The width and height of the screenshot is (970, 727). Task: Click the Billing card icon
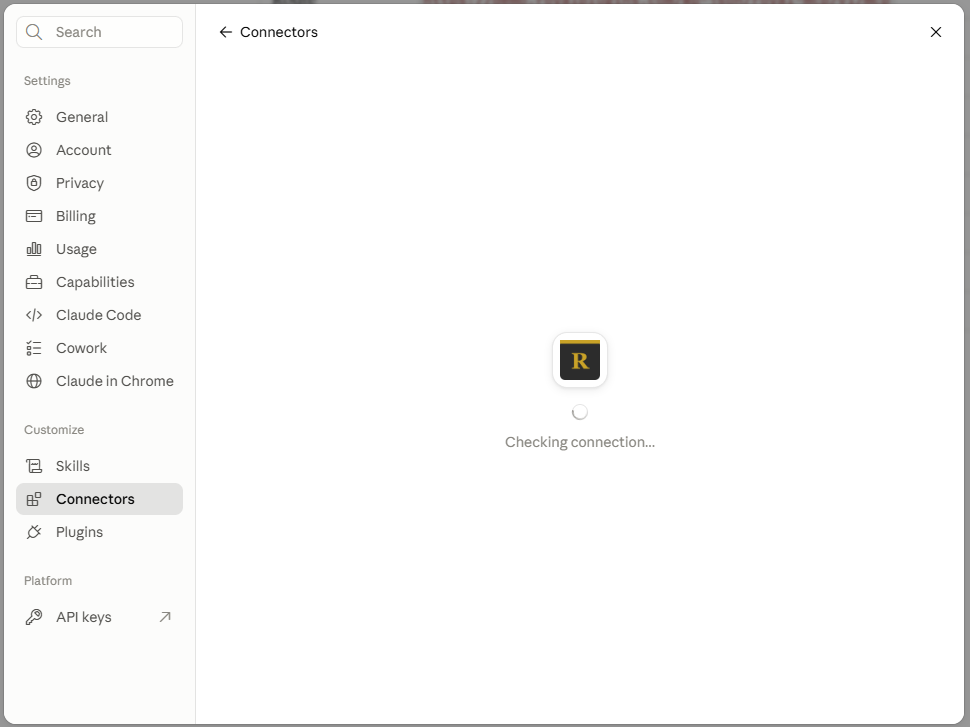34,216
